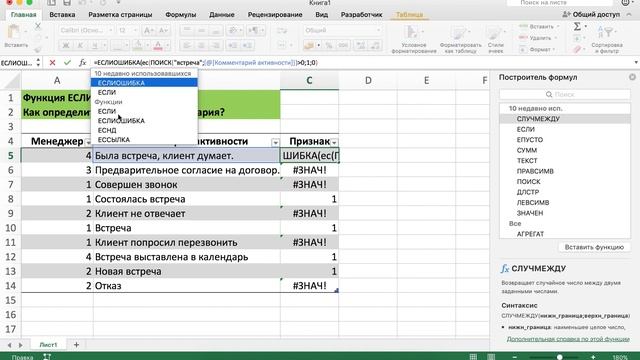The image size is (640, 360).
Task: Click the Общий доступ share button
Action: 591,14
